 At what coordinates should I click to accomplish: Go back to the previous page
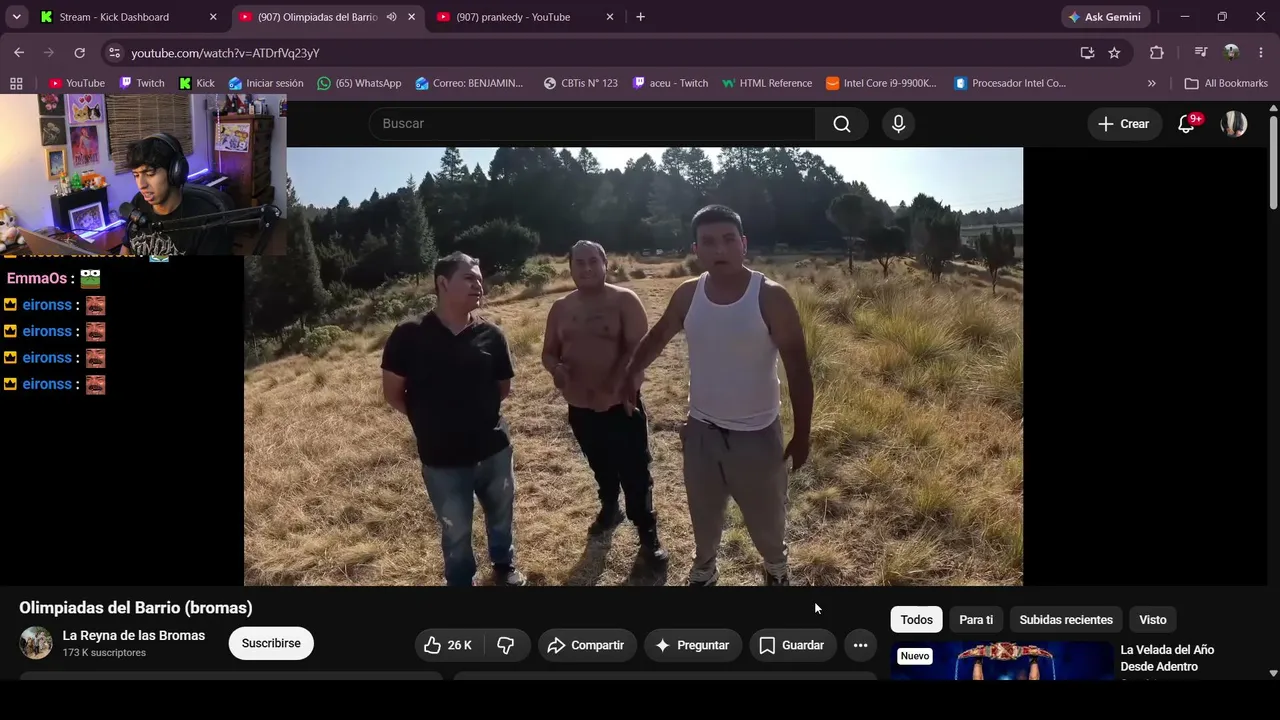click(19, 53)
